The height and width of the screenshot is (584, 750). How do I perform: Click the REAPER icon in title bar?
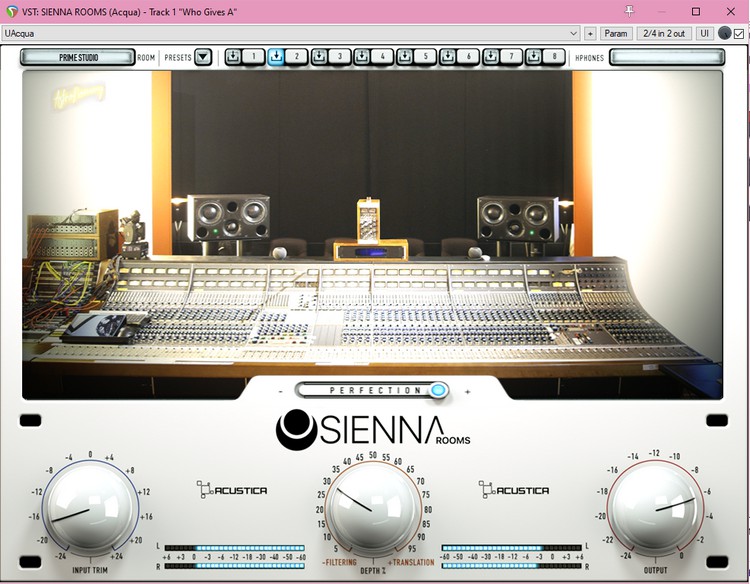click(x=12, y=11)
